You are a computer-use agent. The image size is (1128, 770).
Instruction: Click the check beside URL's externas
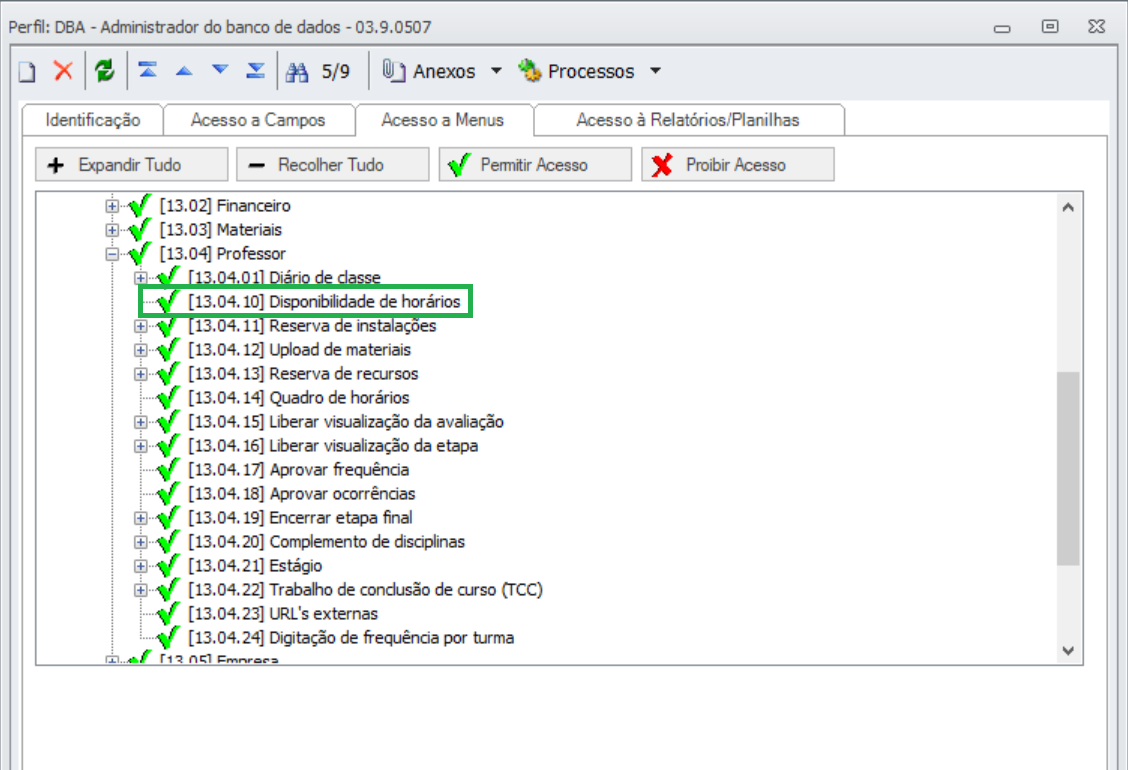(x=168, y=613)
